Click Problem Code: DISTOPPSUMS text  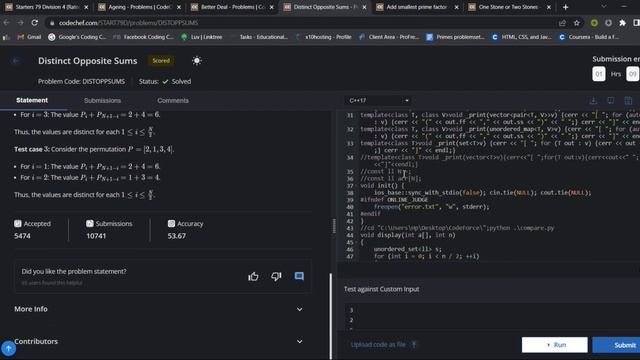81,81
